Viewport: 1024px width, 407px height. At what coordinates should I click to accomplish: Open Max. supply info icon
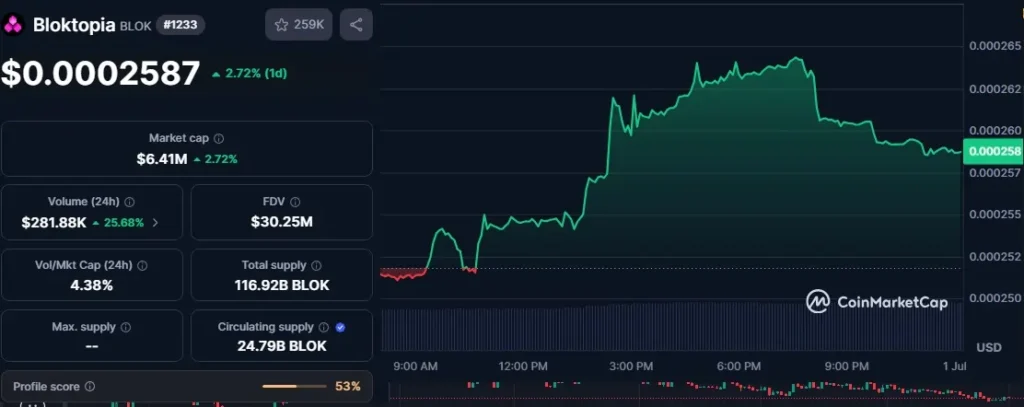(x=126, y=327)
